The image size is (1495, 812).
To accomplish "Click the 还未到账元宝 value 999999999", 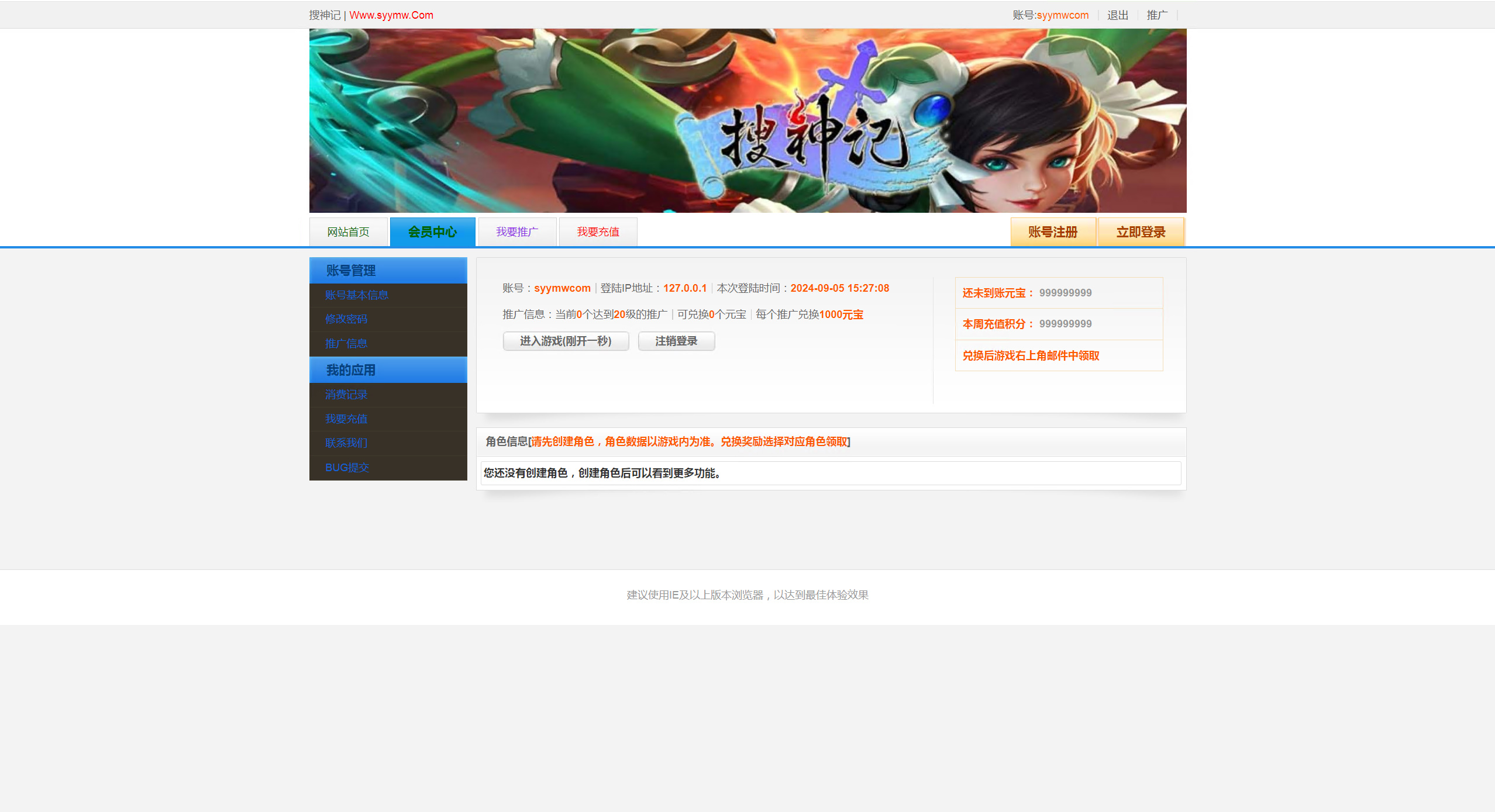I will (1065, 293).
